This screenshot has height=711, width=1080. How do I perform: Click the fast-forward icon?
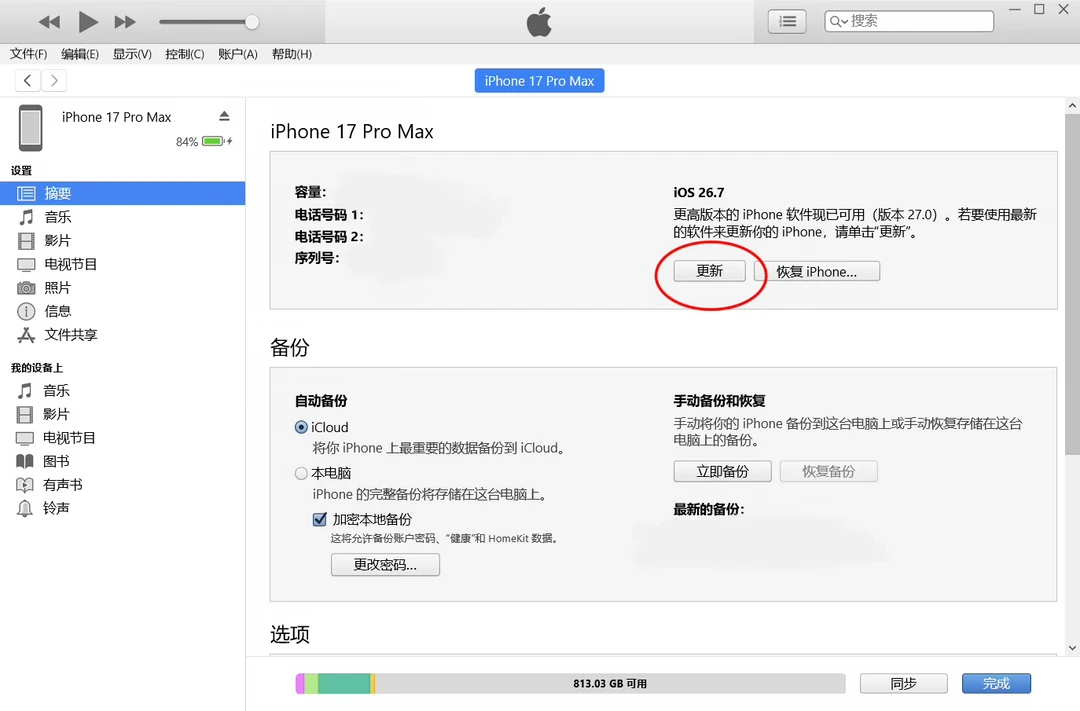pos(125,22)
